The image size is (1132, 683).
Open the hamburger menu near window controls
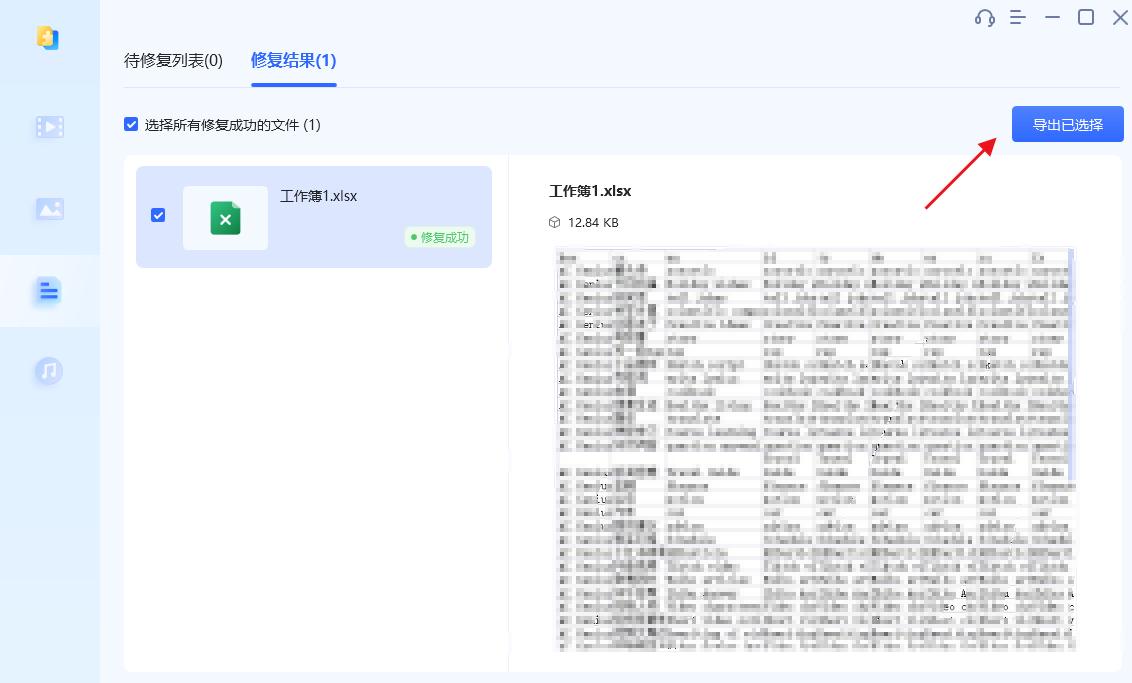1017,17
